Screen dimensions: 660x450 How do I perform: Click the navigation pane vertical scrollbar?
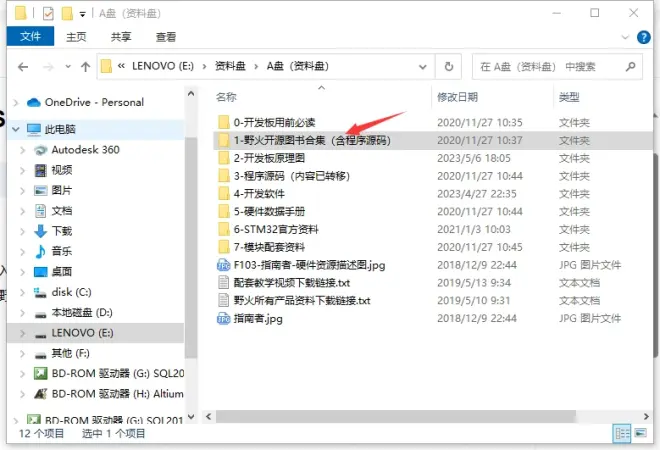[191, 248]
